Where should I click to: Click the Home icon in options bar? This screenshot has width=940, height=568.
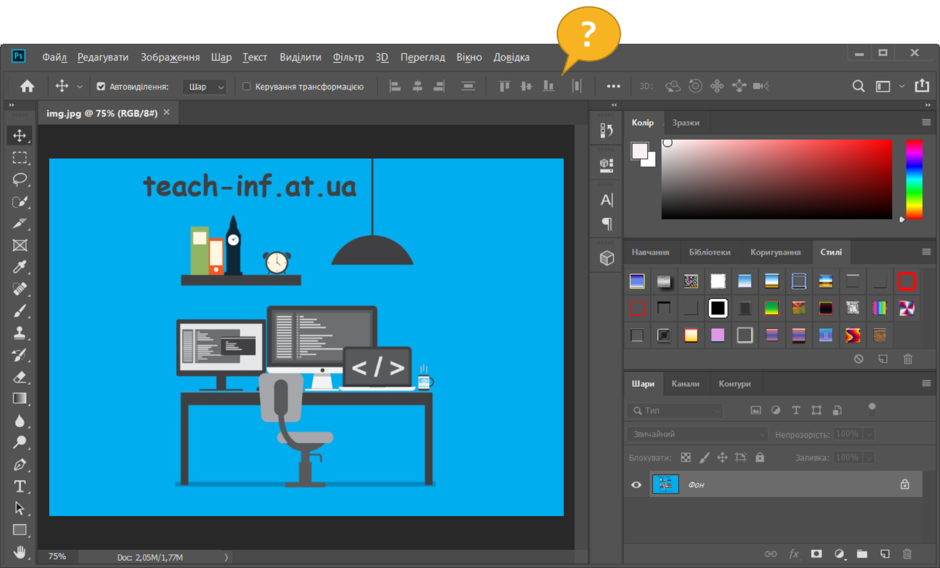coord(27,86)
